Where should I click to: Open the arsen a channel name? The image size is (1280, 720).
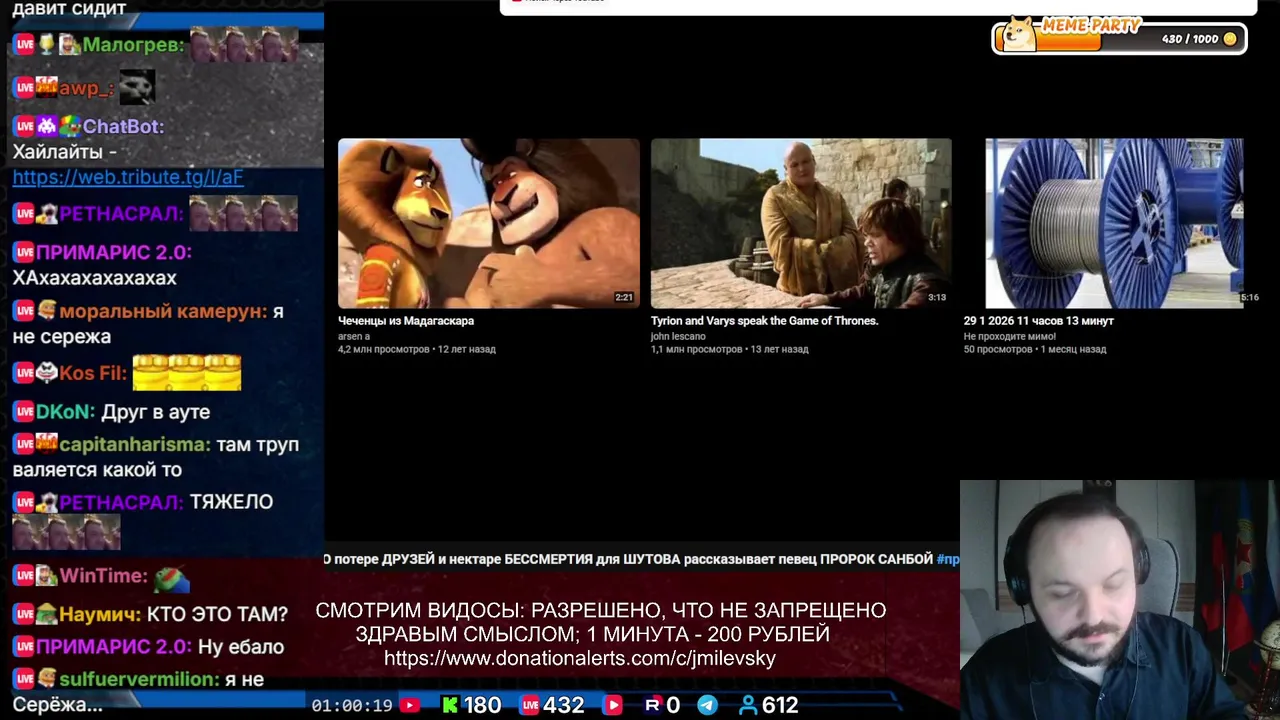[x=354, y=336]
